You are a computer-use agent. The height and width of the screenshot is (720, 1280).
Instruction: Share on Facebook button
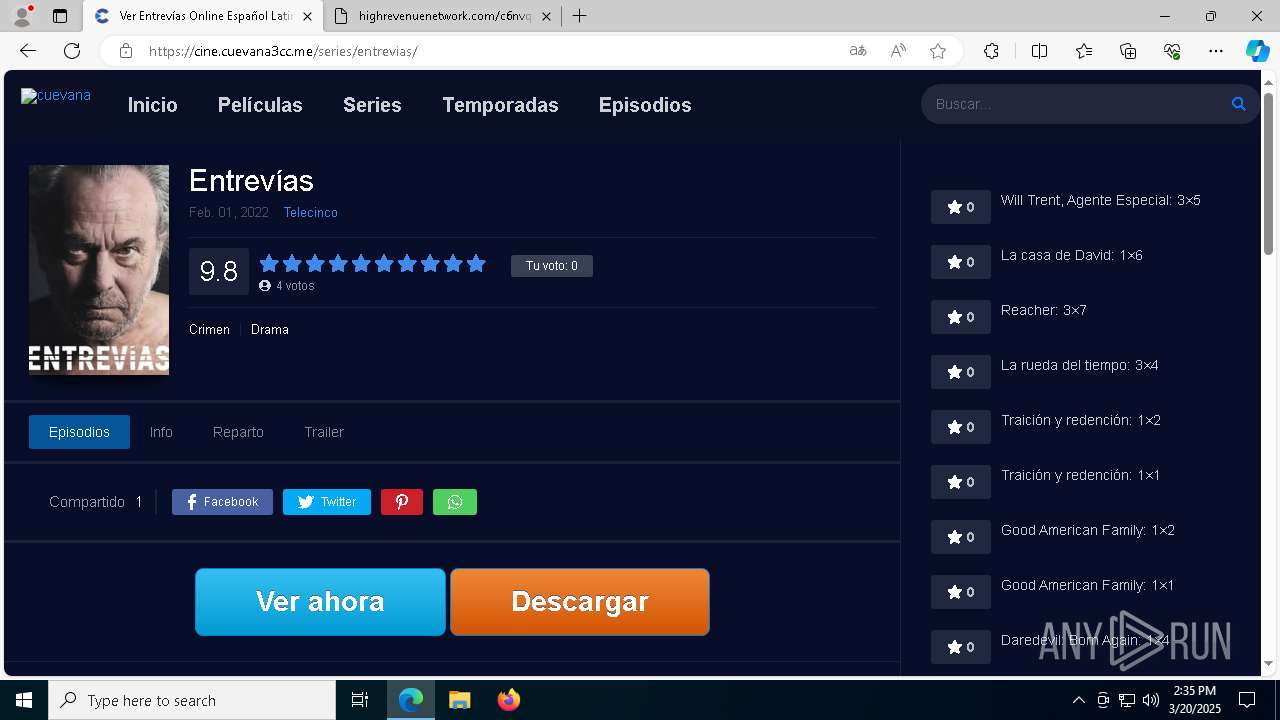coord(222,502)
